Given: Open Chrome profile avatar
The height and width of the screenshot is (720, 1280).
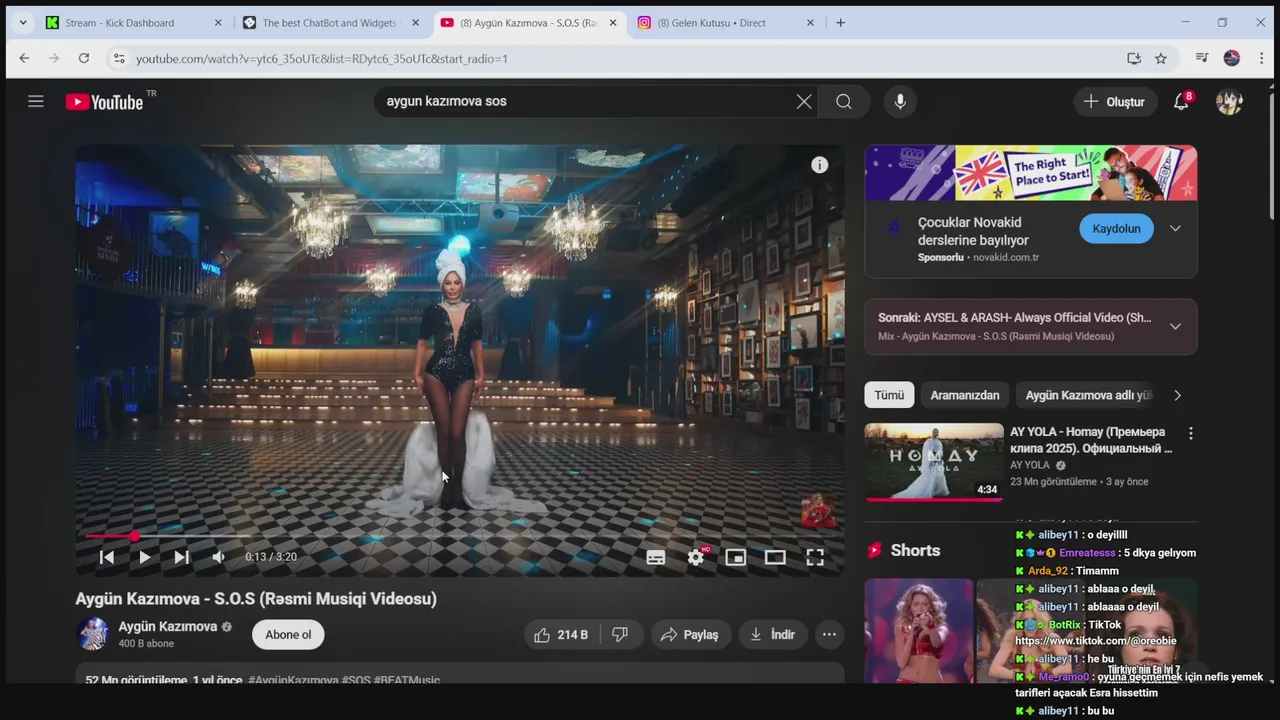Looking at the screenshot, I should 1232,59.
